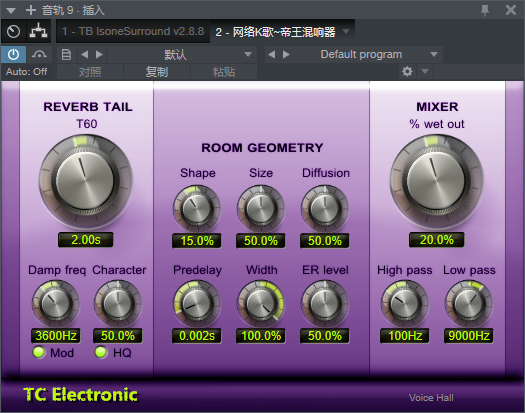Viewport: 525px width, 413px height.
Task: Pin the plugin window
Action: (485, 10)
